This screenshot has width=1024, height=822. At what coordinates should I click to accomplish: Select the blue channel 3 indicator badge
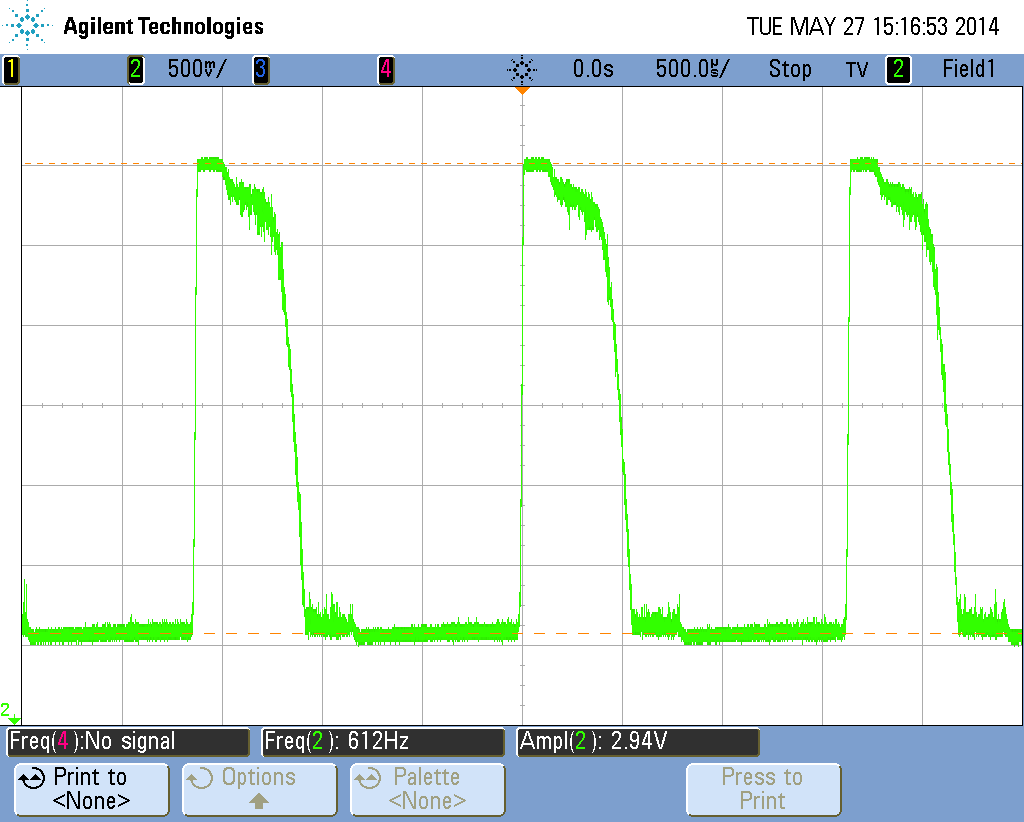[x=260, y=69]
